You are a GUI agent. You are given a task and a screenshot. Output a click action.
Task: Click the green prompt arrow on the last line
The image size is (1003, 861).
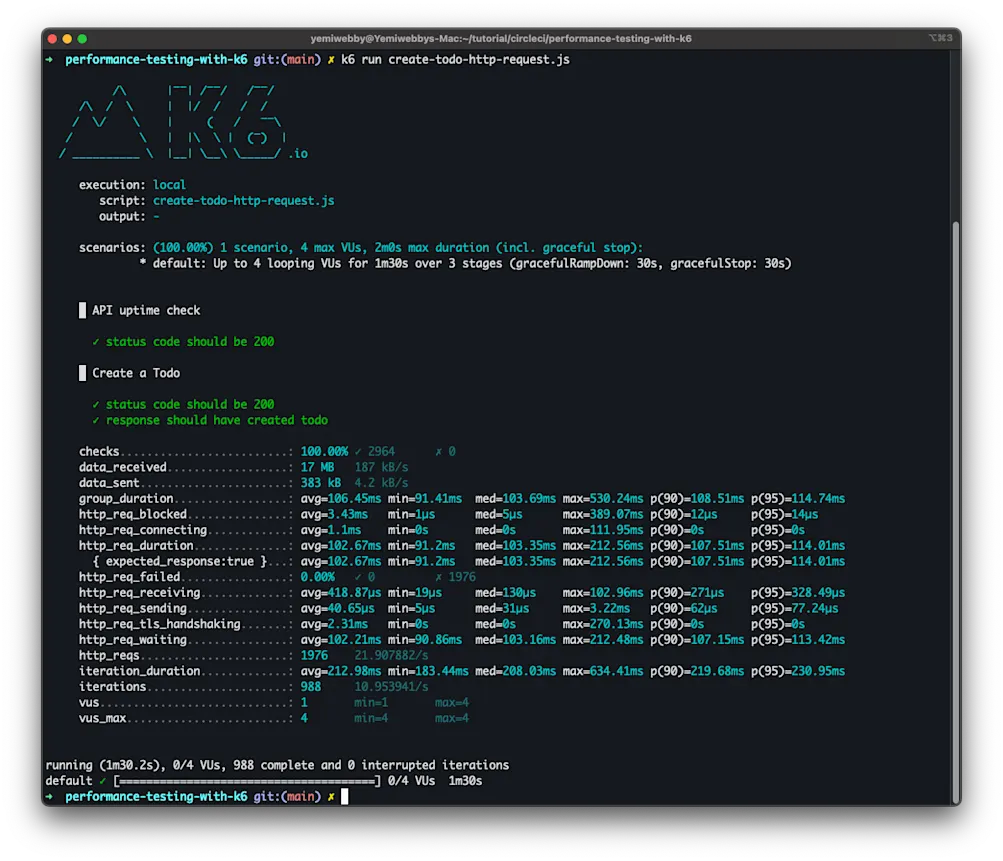[48, 796]
